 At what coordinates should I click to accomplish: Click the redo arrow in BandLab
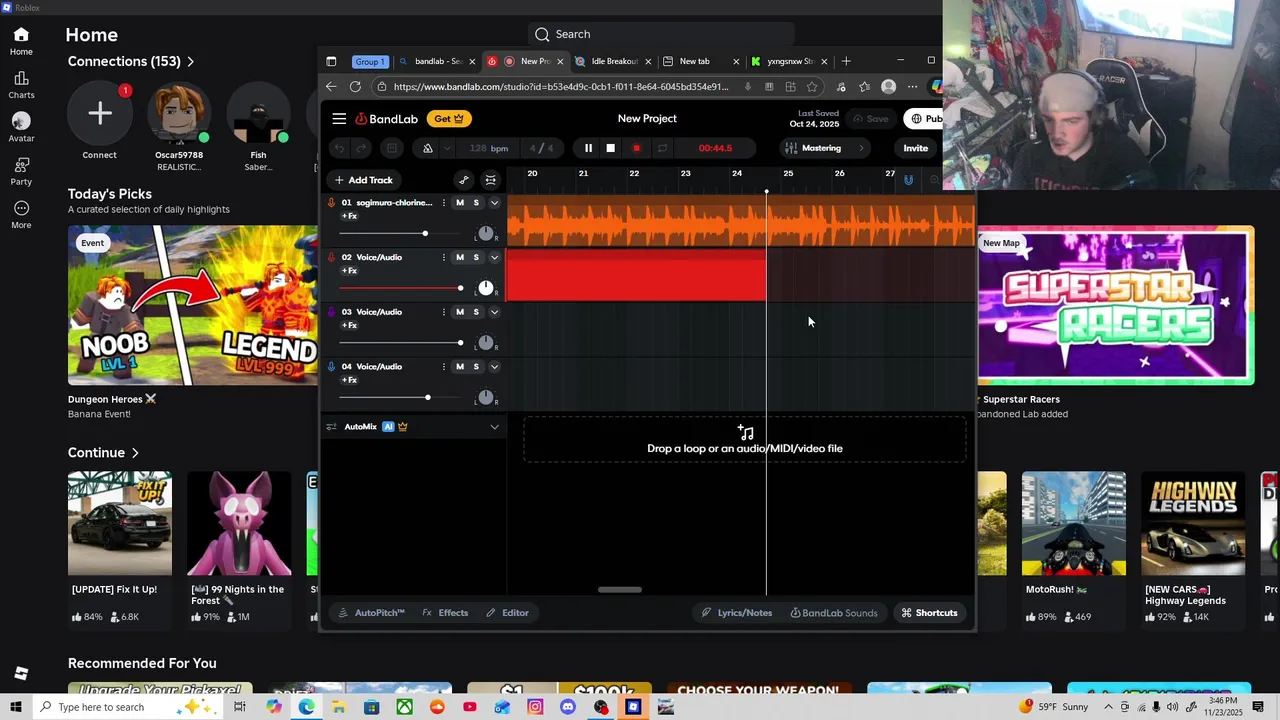tap(361, 148)
